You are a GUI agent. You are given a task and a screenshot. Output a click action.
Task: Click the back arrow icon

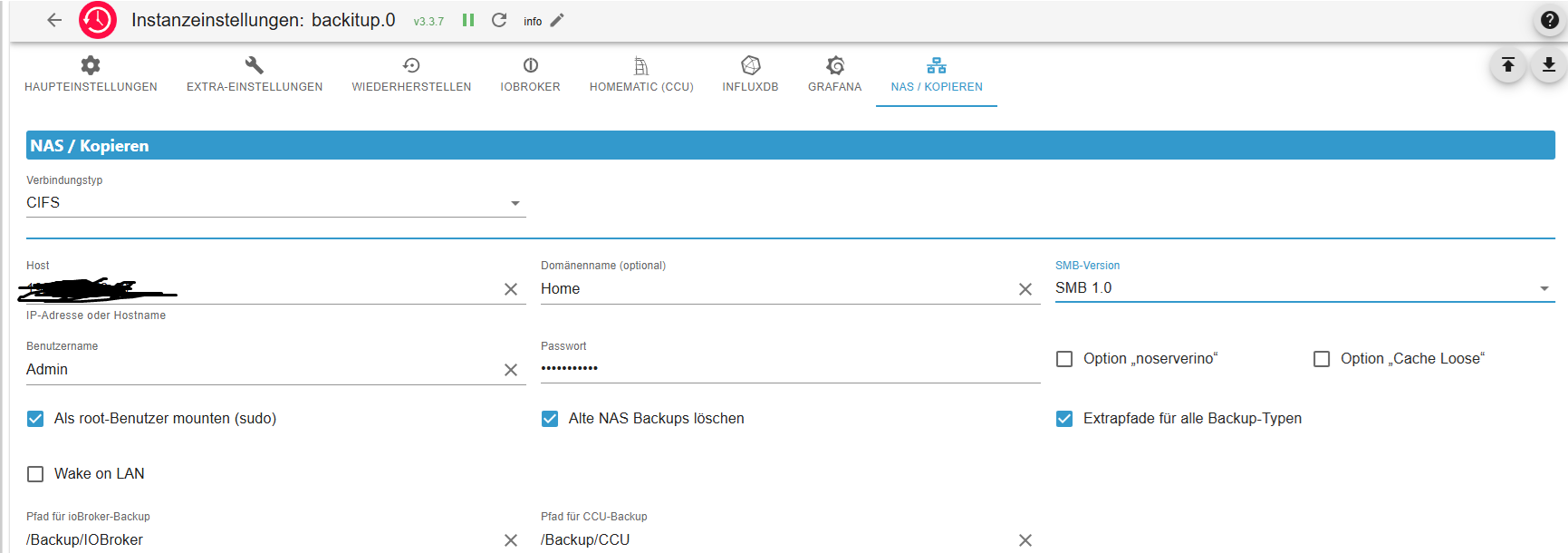click(x=54, y=20)
